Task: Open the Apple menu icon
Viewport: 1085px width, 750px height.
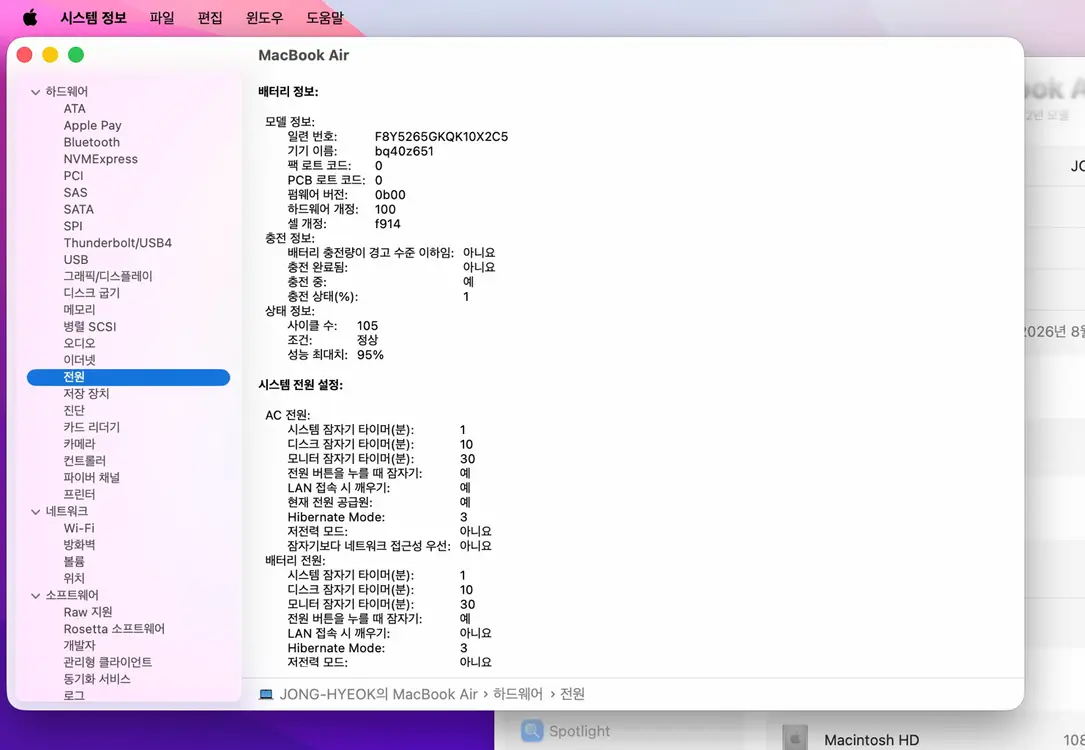Action: [30, 17]
